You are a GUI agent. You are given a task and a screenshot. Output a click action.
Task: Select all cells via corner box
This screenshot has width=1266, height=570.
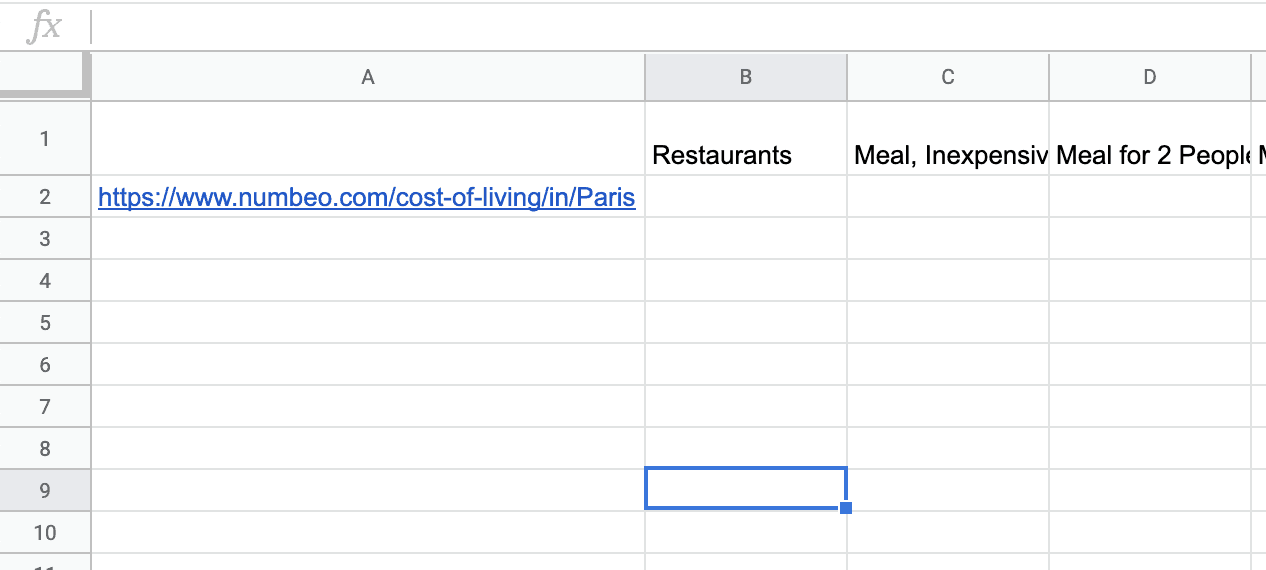(45, 77)
